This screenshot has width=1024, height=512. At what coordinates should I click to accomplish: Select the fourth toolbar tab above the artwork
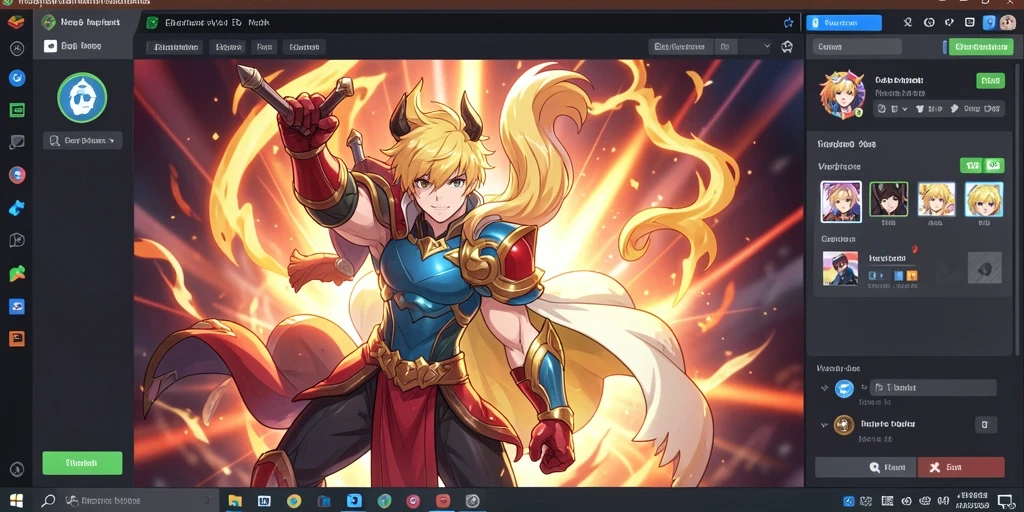(304, 47)
